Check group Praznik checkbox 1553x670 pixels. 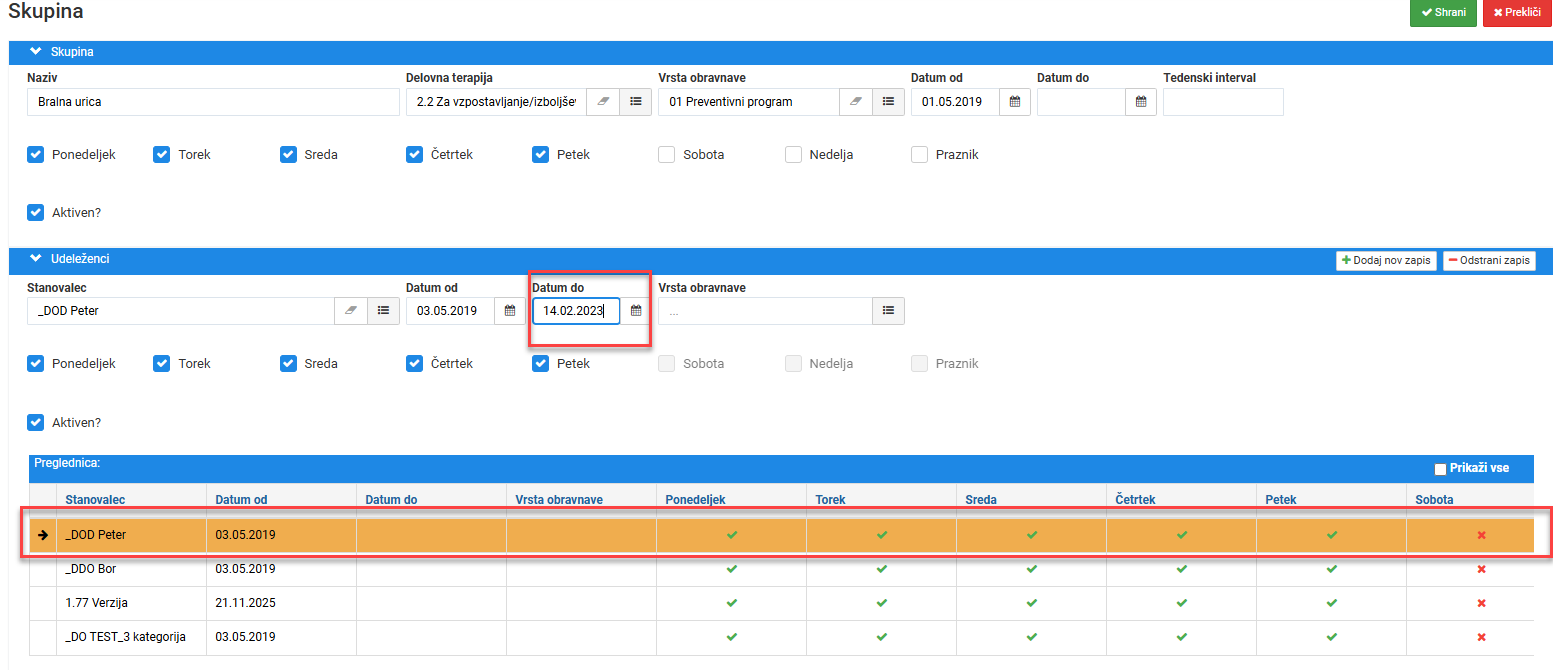pyautogui.click(x=920, y=154)
